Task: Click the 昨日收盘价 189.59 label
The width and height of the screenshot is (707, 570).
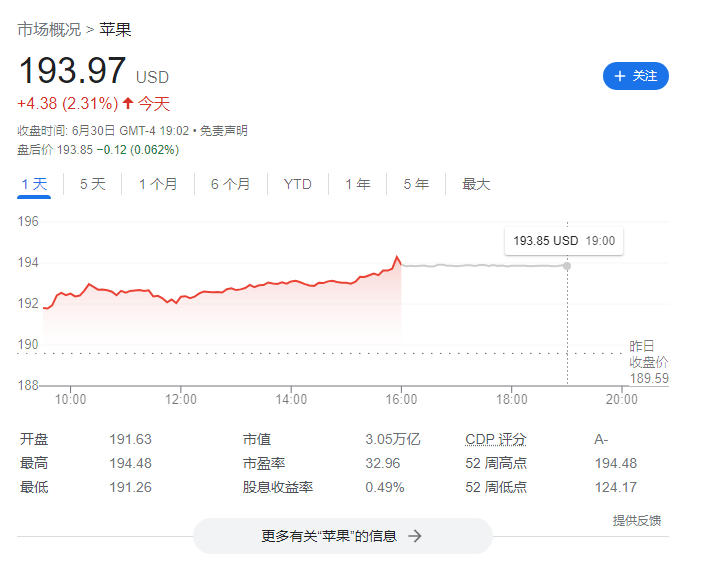Action: [x=648, y=362]
